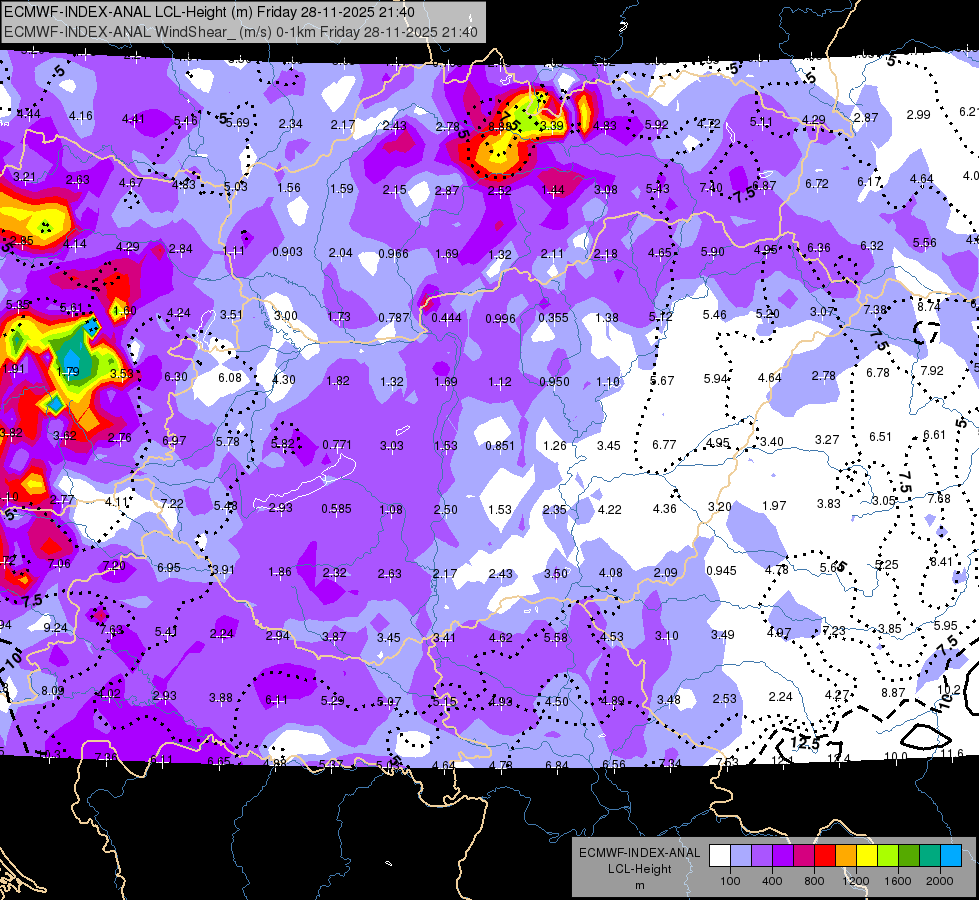Click the white legend swatch
Image resolution: width=979 pixels, height=900 pixels.
(x=719, y=856)
